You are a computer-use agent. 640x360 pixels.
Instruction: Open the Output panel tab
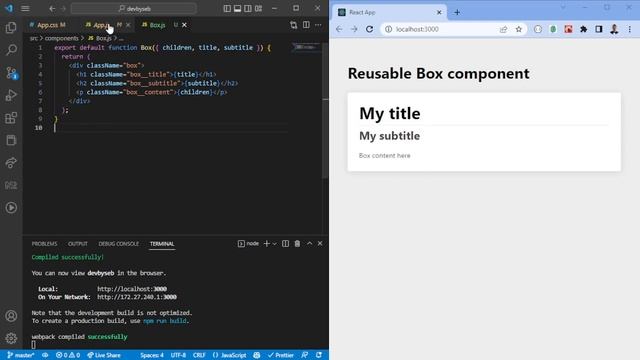(x=78, y=244)
